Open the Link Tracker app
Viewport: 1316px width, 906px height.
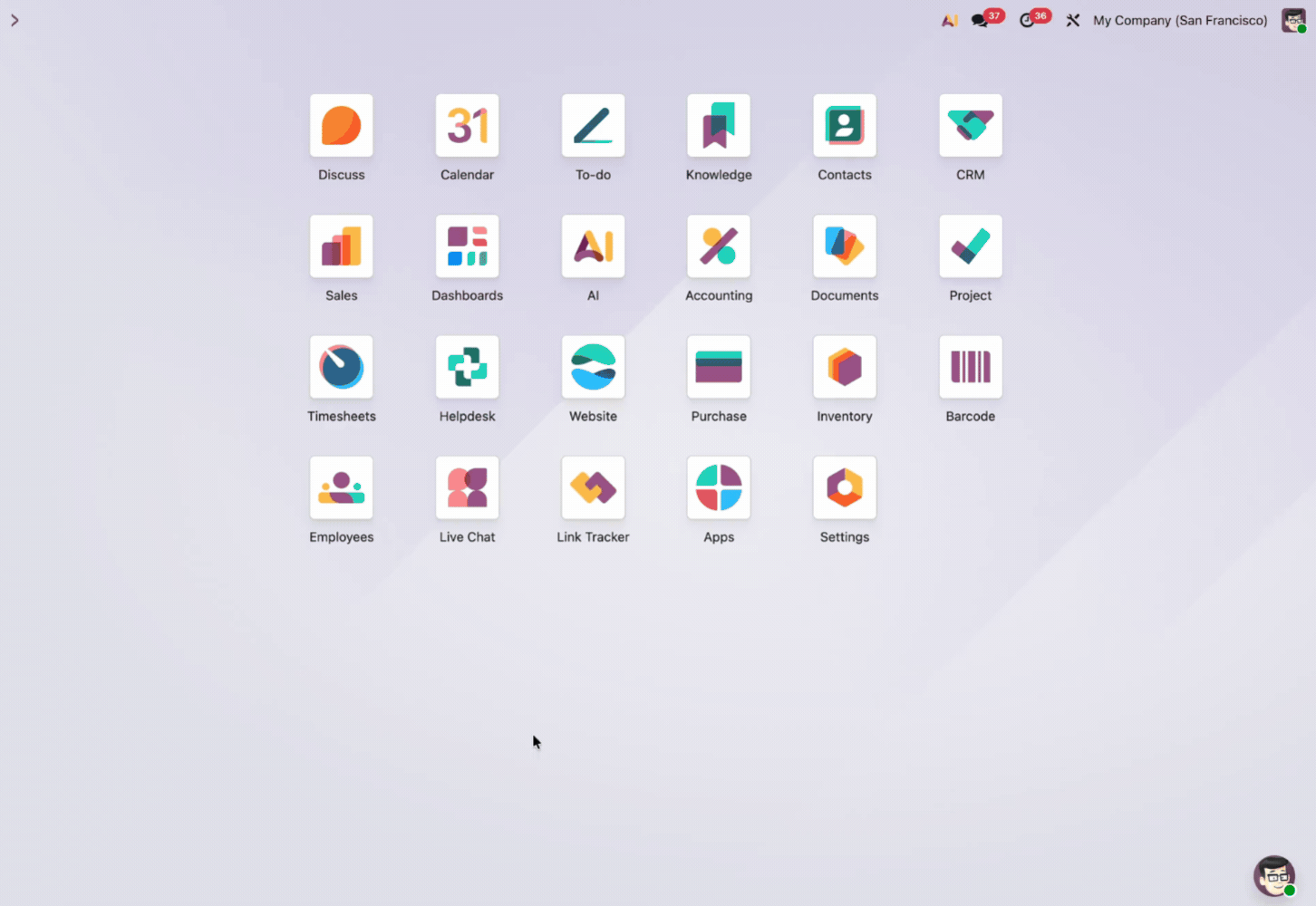coord(593,487)
